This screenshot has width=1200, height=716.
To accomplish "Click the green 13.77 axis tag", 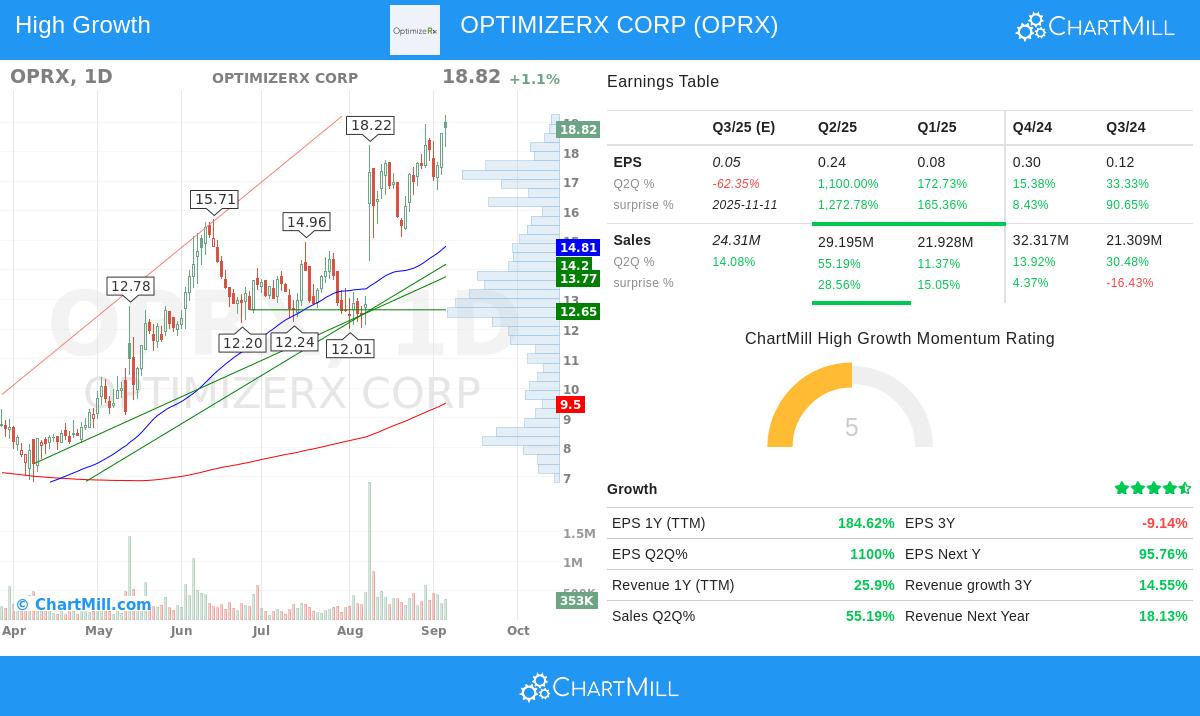I will [578, 279].
